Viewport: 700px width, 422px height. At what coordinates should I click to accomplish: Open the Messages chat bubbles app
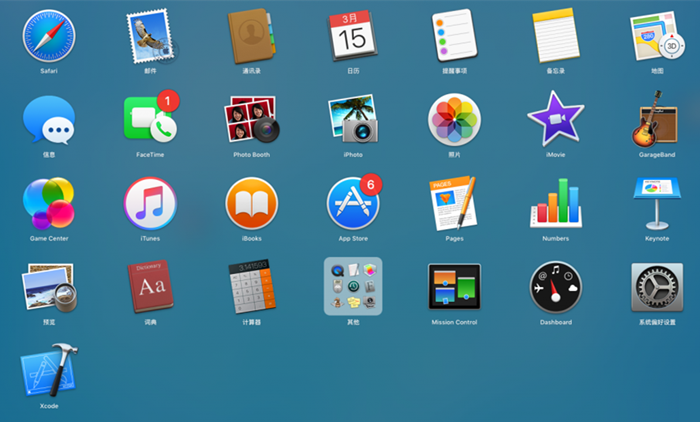coord(49,120)
